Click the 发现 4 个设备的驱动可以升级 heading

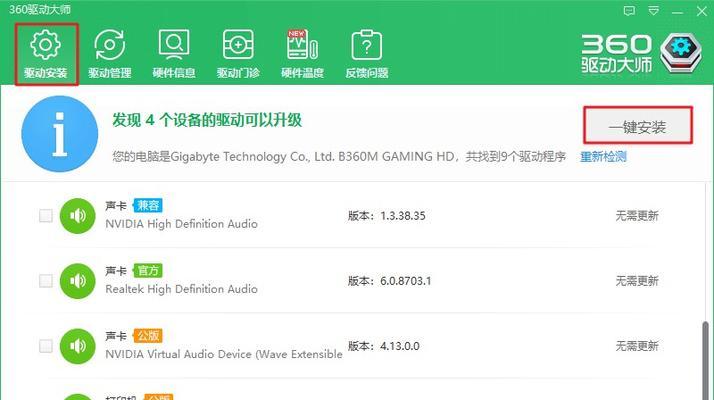[x=207, y=120]
